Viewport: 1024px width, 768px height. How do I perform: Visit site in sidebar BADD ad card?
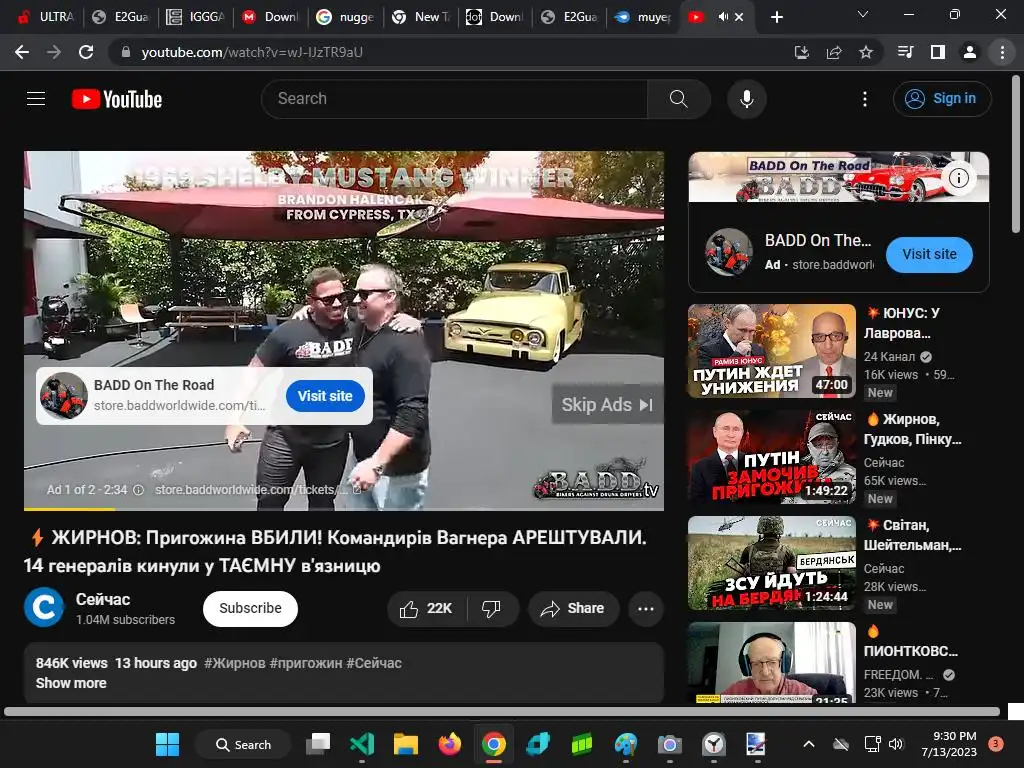[x=929, y=254]
